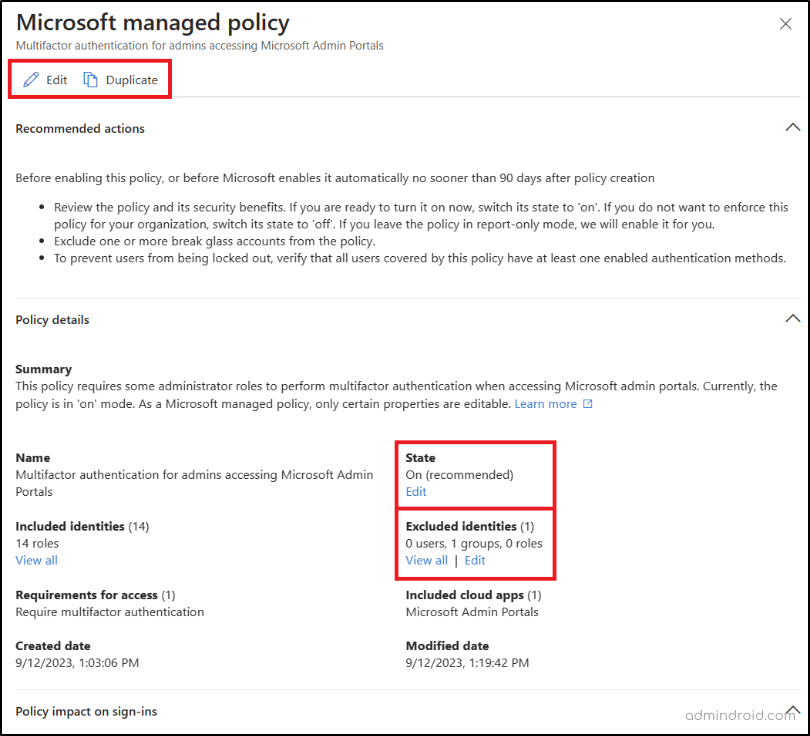Open the Learn more link in Summary
Image resolution: width=810 pixels, height=736 pixels.
pyautogui.click(x=546, y=404)
